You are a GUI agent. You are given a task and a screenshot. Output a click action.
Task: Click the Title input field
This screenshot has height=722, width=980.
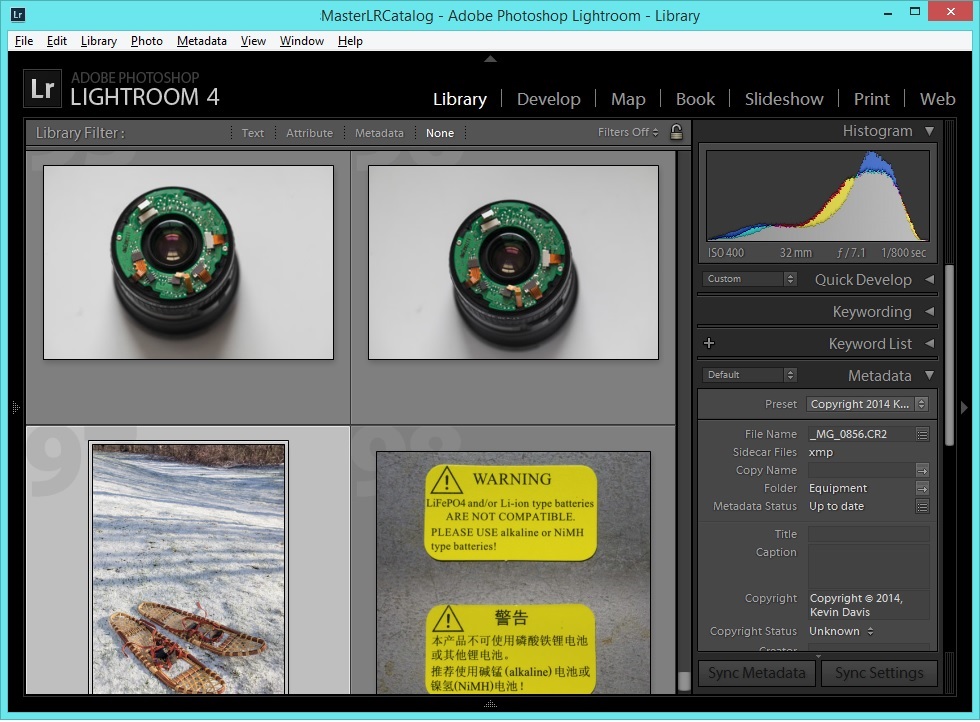tap(868, 534)
